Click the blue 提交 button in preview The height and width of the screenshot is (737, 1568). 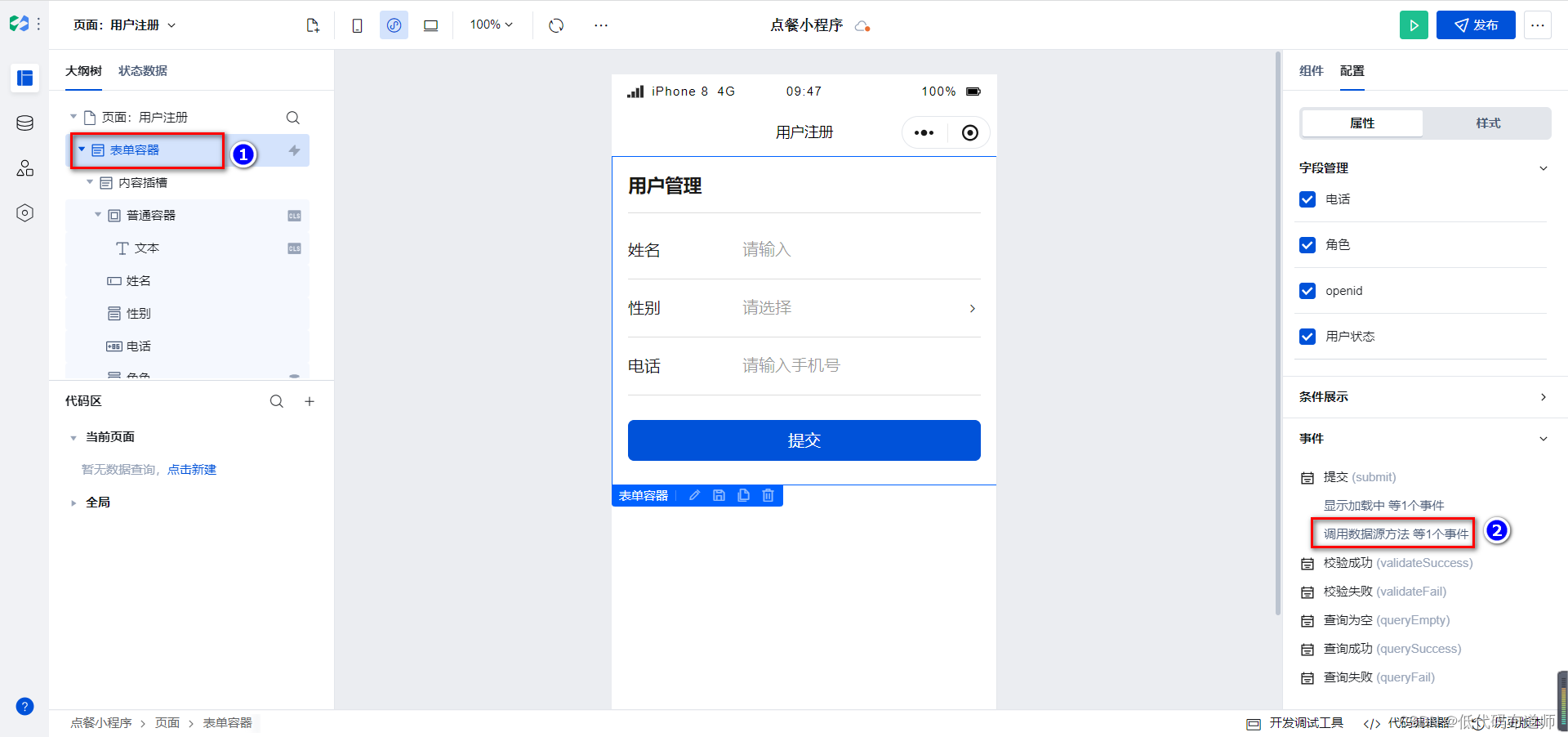coord(804,440)
